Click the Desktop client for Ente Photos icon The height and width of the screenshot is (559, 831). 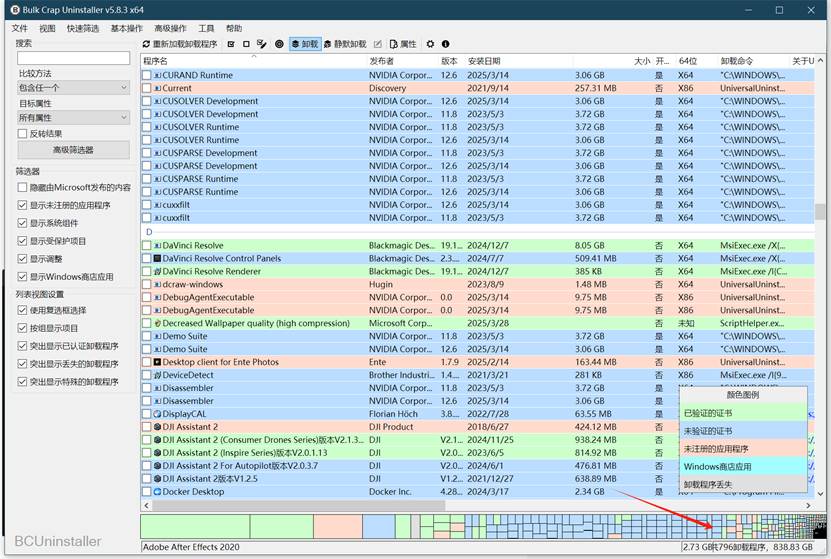pos(157,362)
